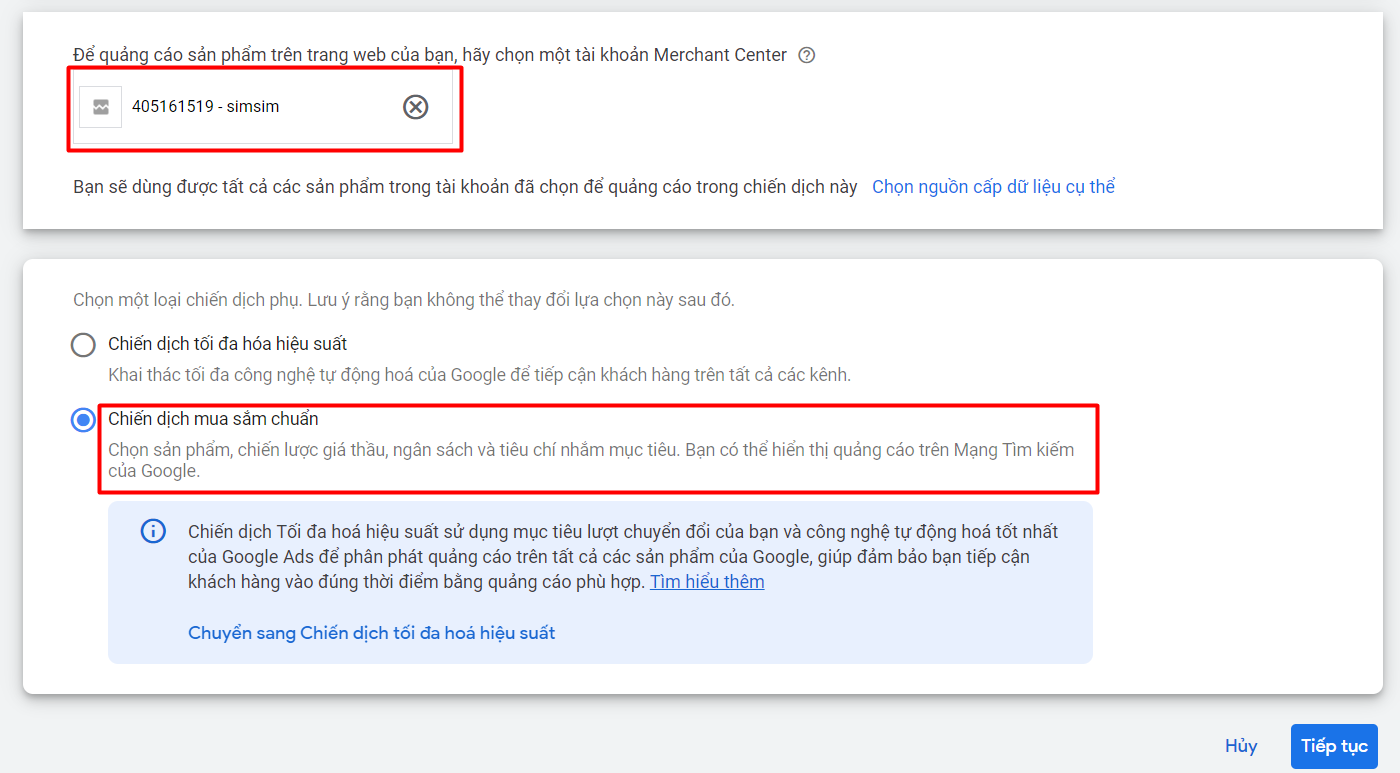The image size is (1400, 773).
Task: Open the Merchant Center help tooltip icon
Action: 807,56
